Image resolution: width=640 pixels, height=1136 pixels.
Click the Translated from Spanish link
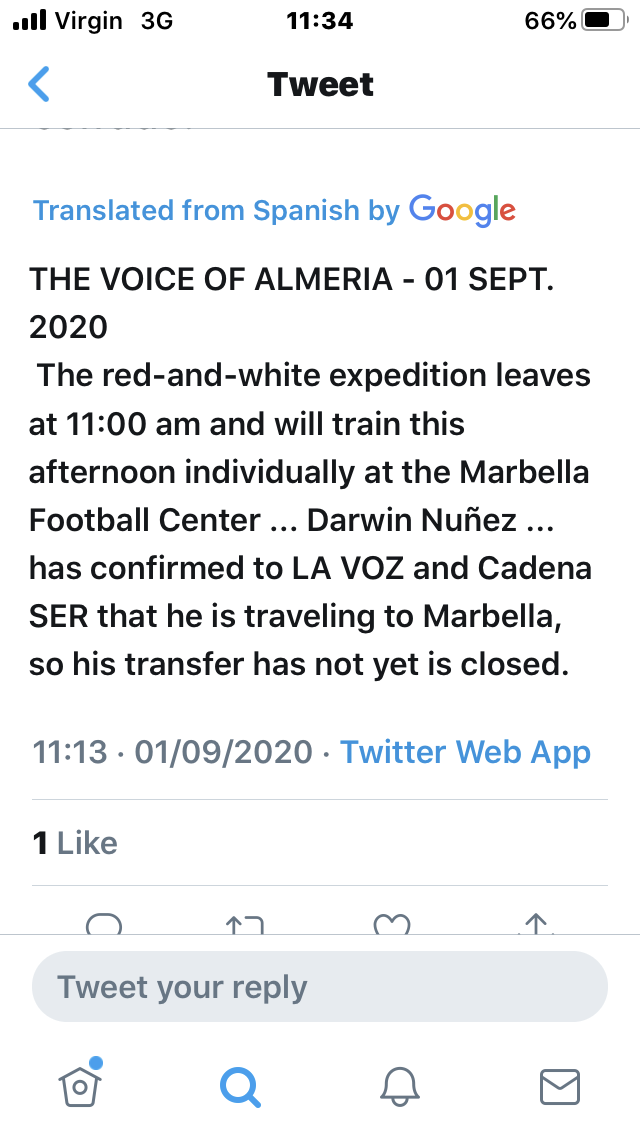pos(216,210)
